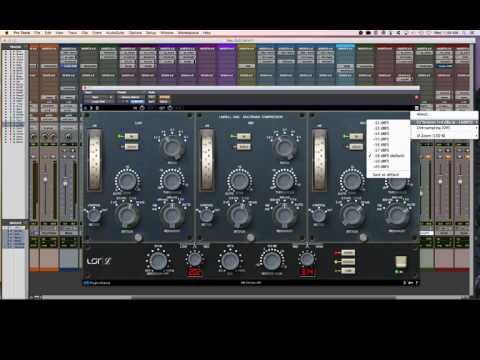Click the top button of three beside bottom knobs
Image resolution: width=480 pixels, height=360 pixels.
click(348, 253)
